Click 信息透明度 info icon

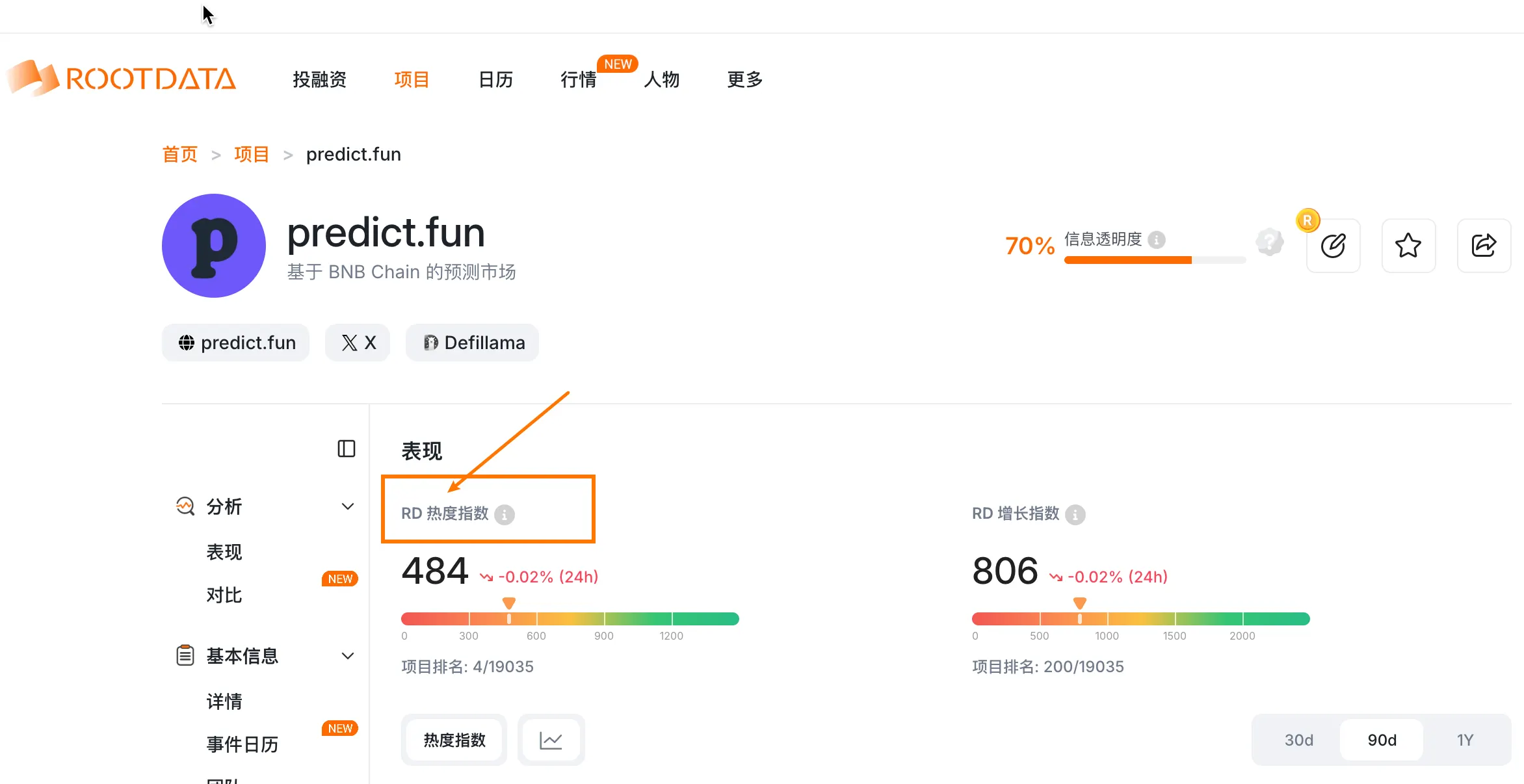click(1157, 240)
